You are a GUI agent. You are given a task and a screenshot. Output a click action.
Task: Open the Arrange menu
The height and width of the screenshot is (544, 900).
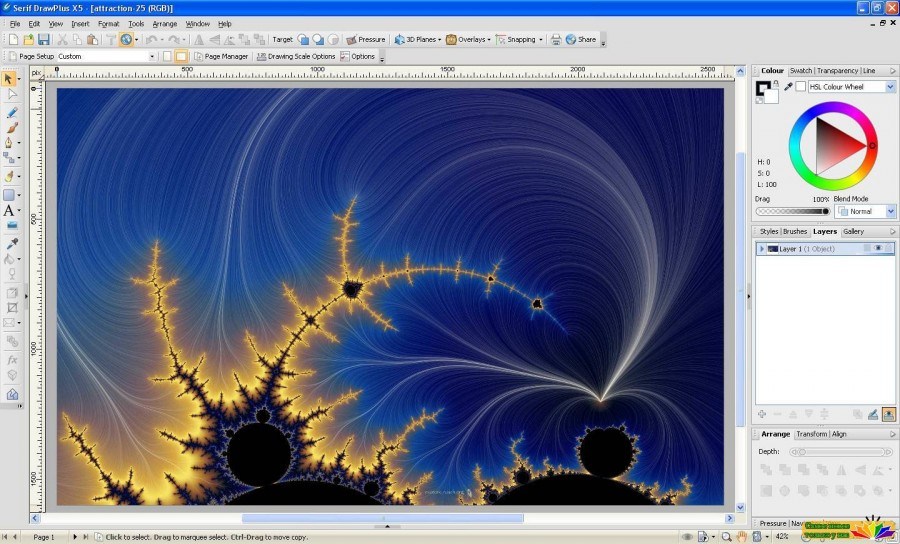tap(165, 24)
